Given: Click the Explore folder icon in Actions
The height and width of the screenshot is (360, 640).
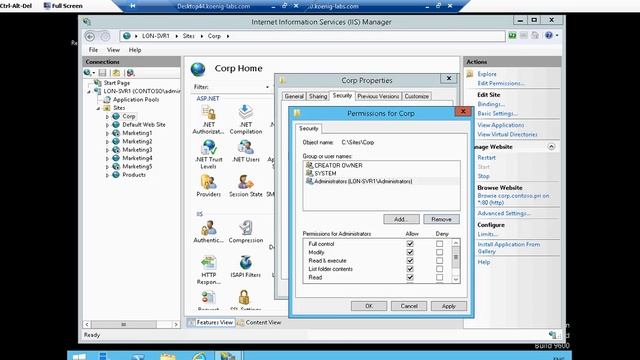Looking at the screenshot, I should 470,74.
